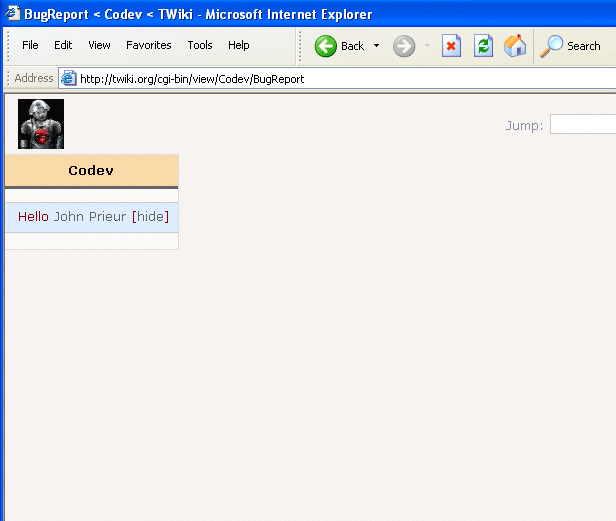The image size is (616, 521).
Task: Go to the Home page icon
Action: tap(515, 46)
